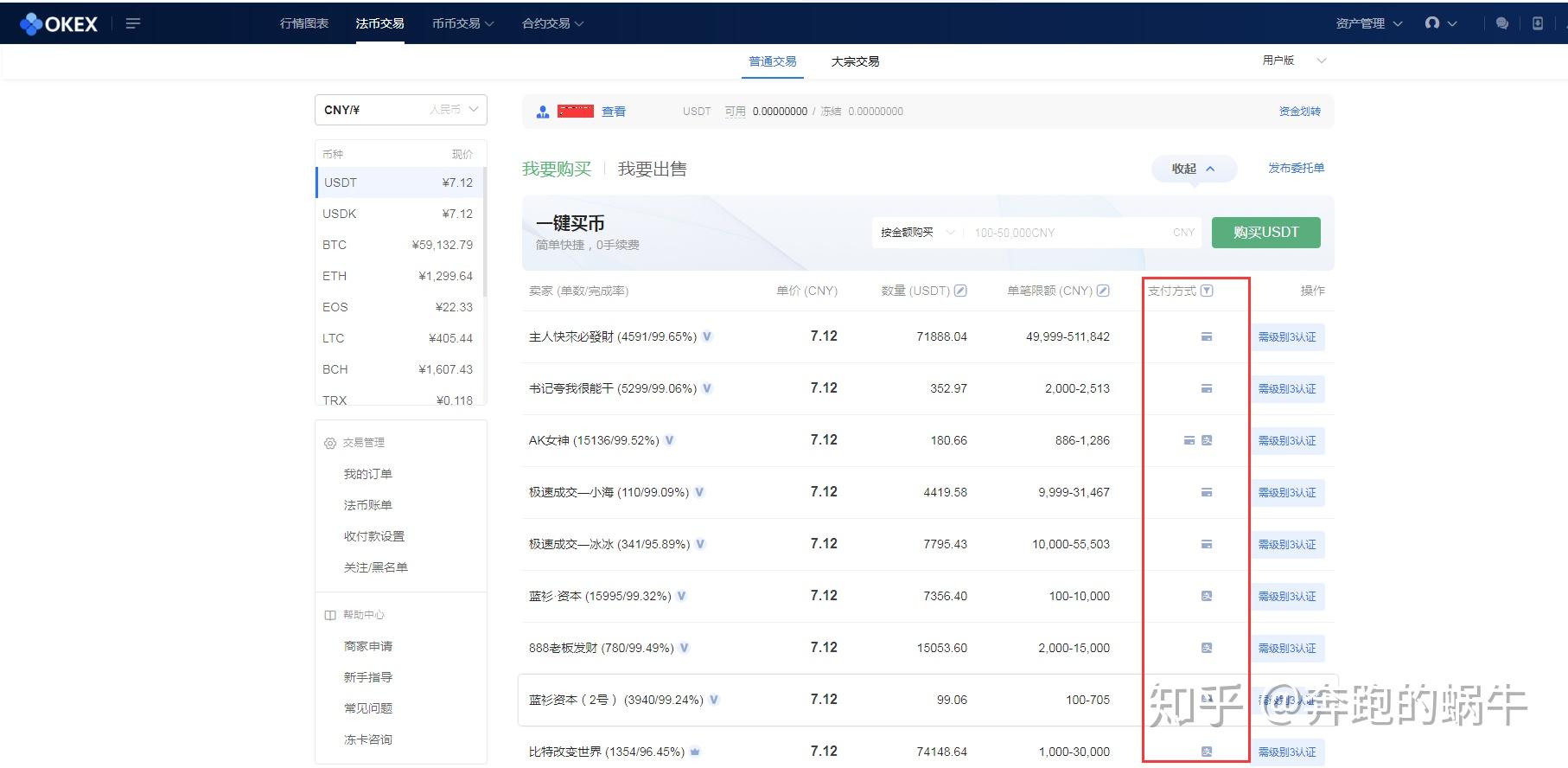This screenshot has width=1568, height=768.
Task: Click bank card icon in 主人快來必發財 row
Action: click(1207, 336)
